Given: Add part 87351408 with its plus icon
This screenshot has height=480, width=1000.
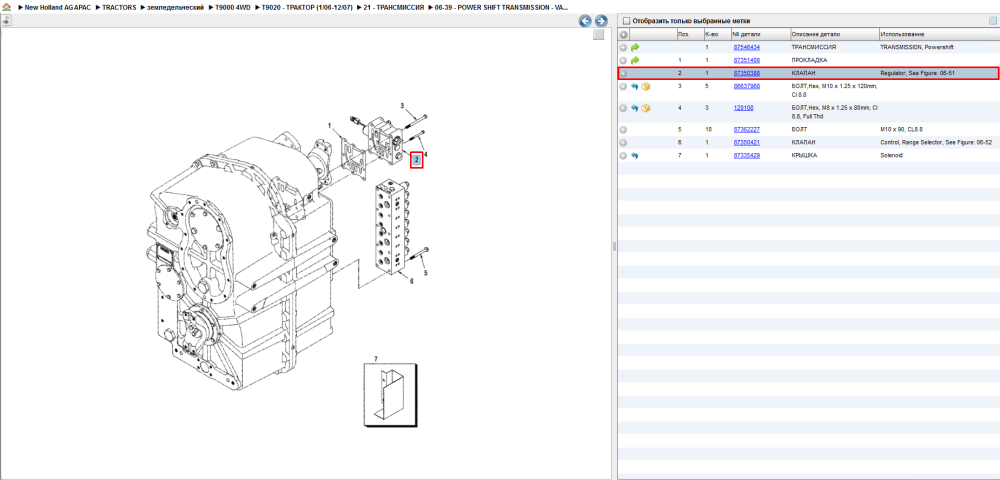Looking at the screenshot, I should pos(623,61).
